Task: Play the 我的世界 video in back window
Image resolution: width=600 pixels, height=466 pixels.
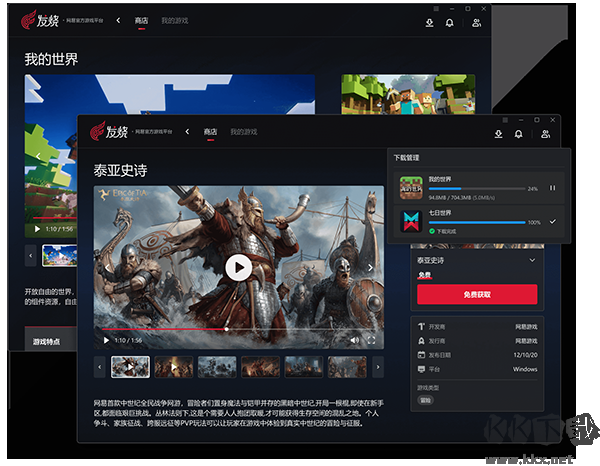Action: pyautogui.click(x=37, y=229)
